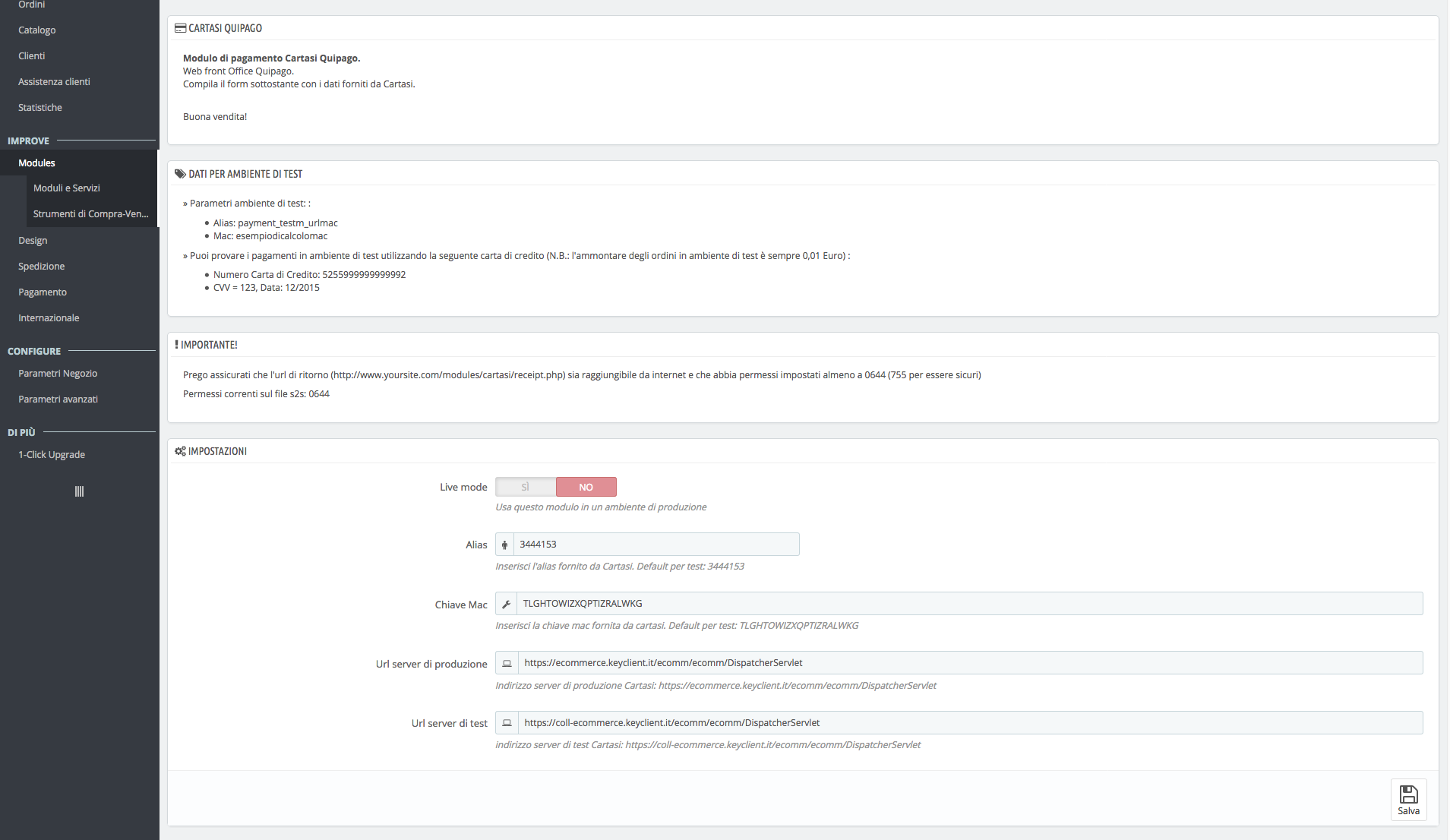Click the exclamation icon beside Importante
Image resolution: width=1450 pixels, height=840 pixels.
[x=176, y=345]
